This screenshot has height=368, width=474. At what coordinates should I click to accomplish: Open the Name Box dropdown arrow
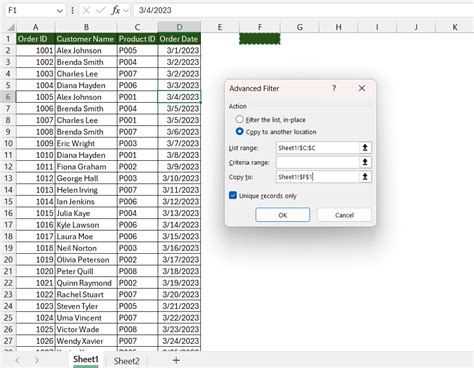[60, 11]
